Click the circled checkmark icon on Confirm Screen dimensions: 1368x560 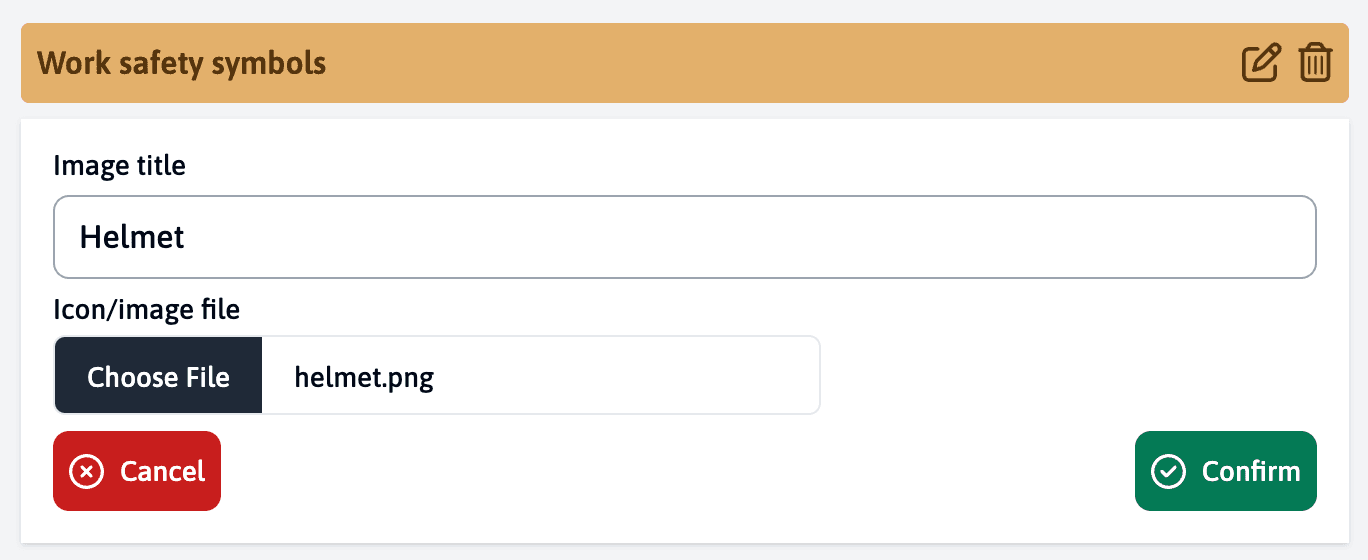[1168, 471]
